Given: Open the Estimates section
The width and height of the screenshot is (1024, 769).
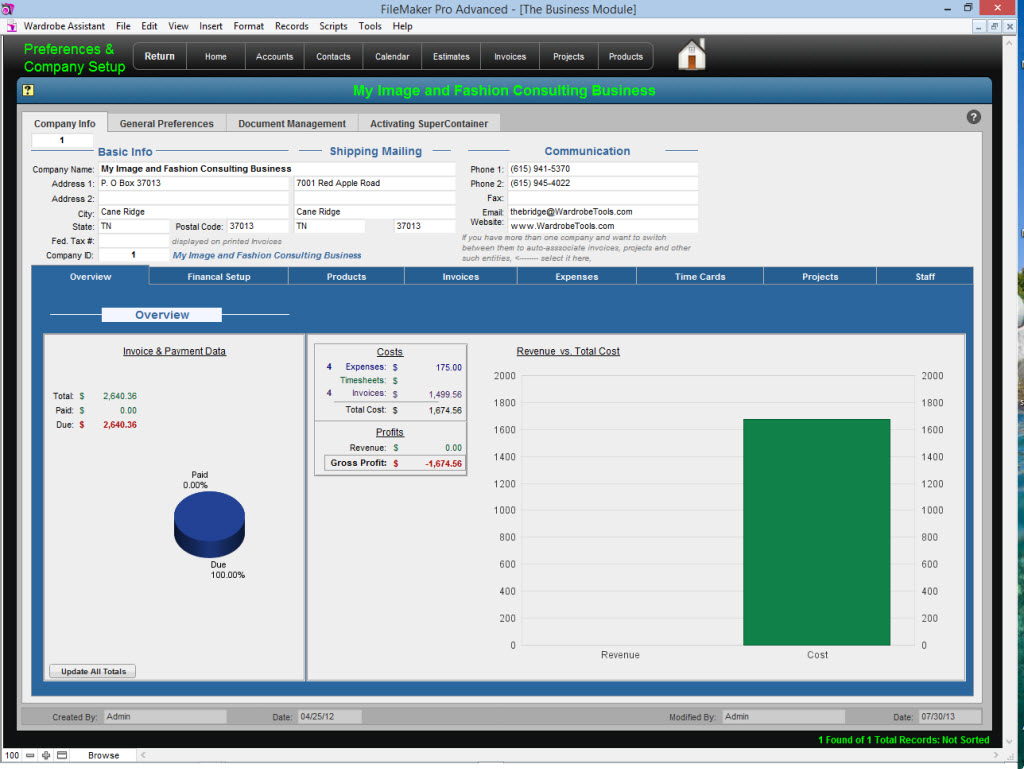Looking at the screenshot, I should (x=451, y=56).
